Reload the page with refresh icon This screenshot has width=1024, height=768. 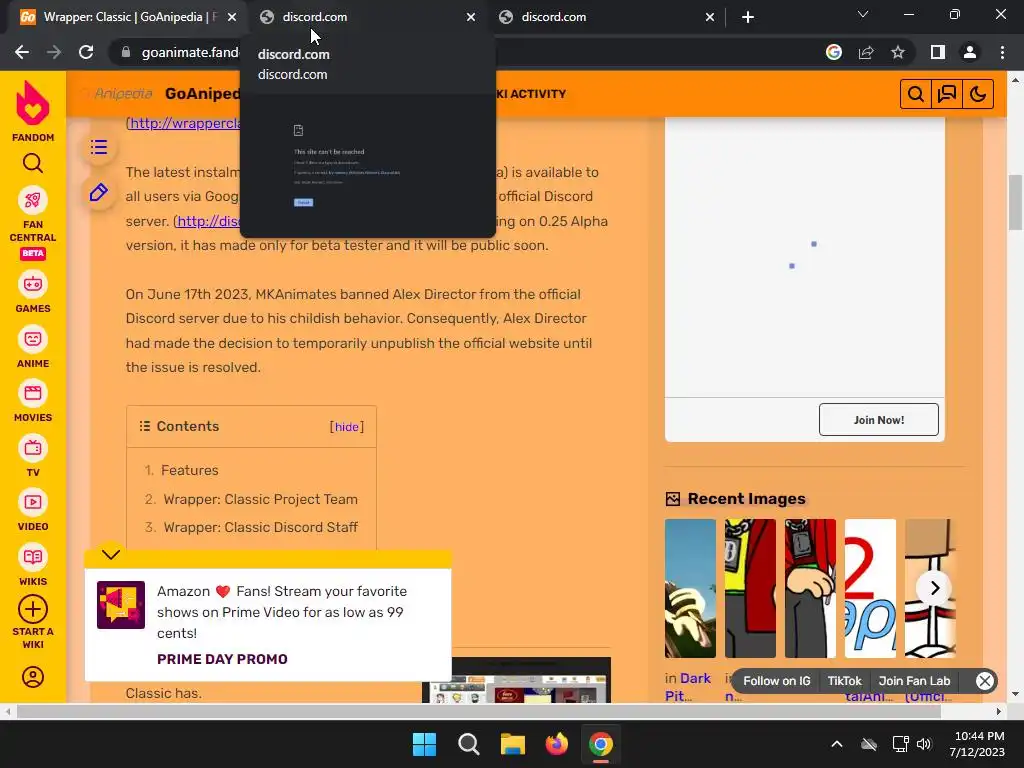[86, 52]
